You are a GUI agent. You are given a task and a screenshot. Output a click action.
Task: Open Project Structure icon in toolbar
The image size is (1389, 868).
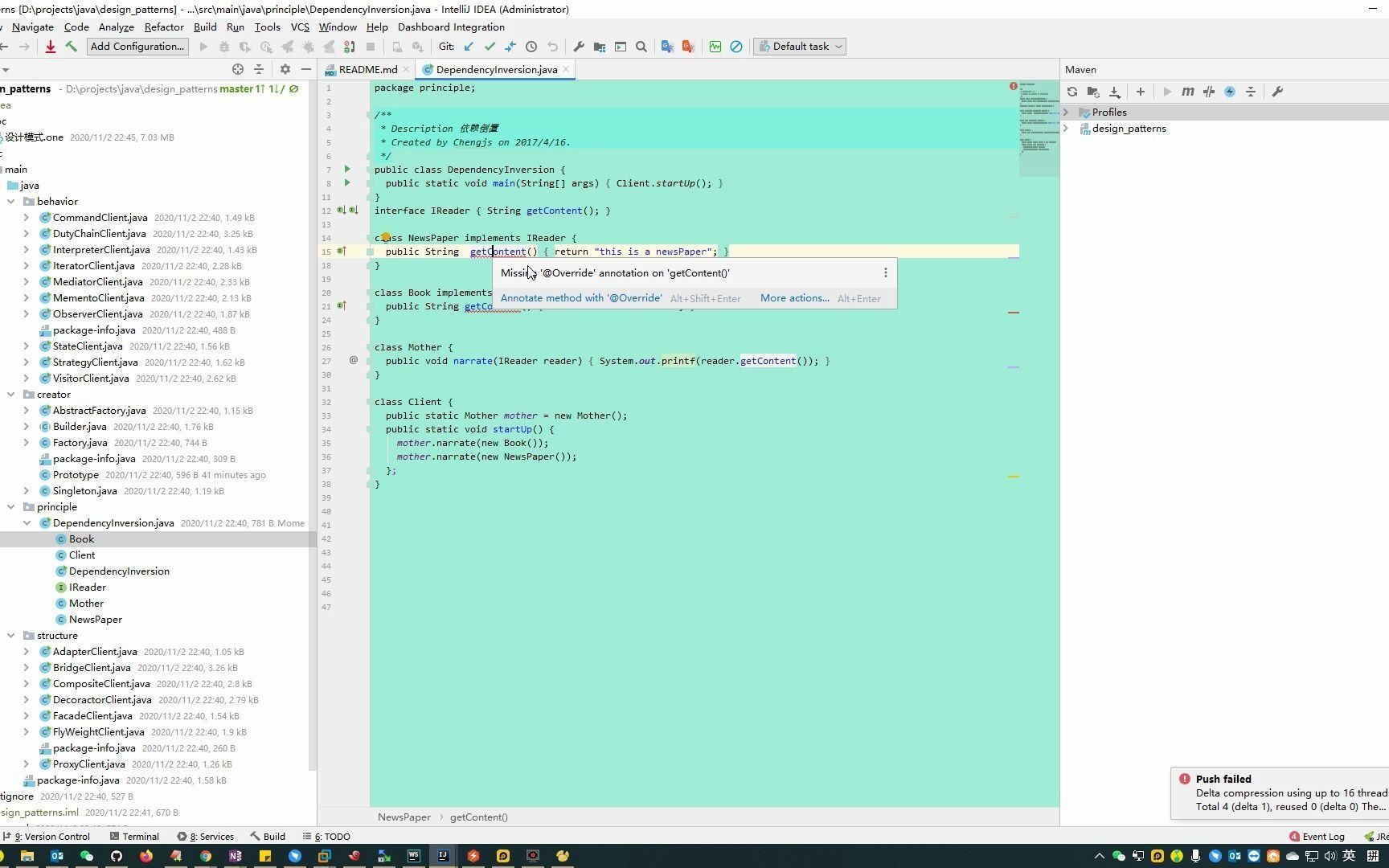600,47
